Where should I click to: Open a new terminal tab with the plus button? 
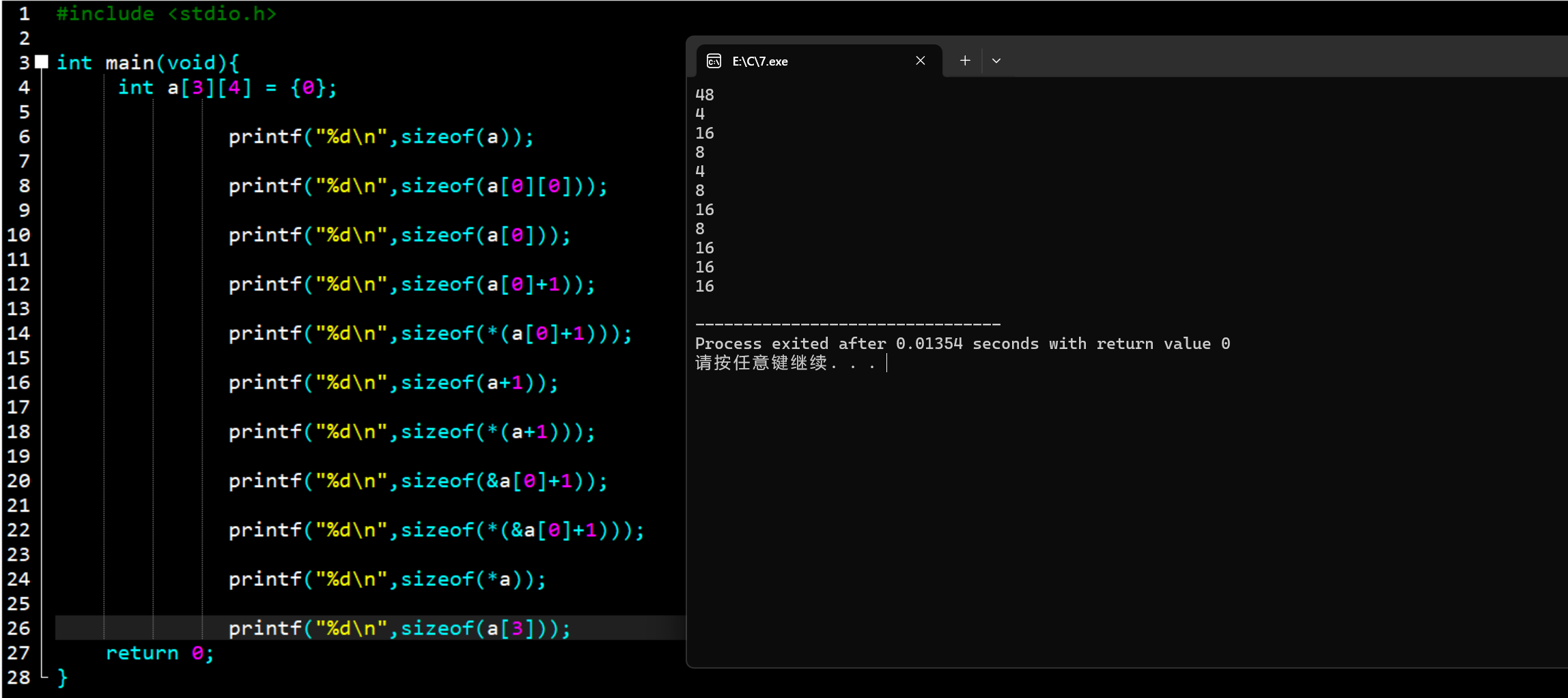[964, 61]
